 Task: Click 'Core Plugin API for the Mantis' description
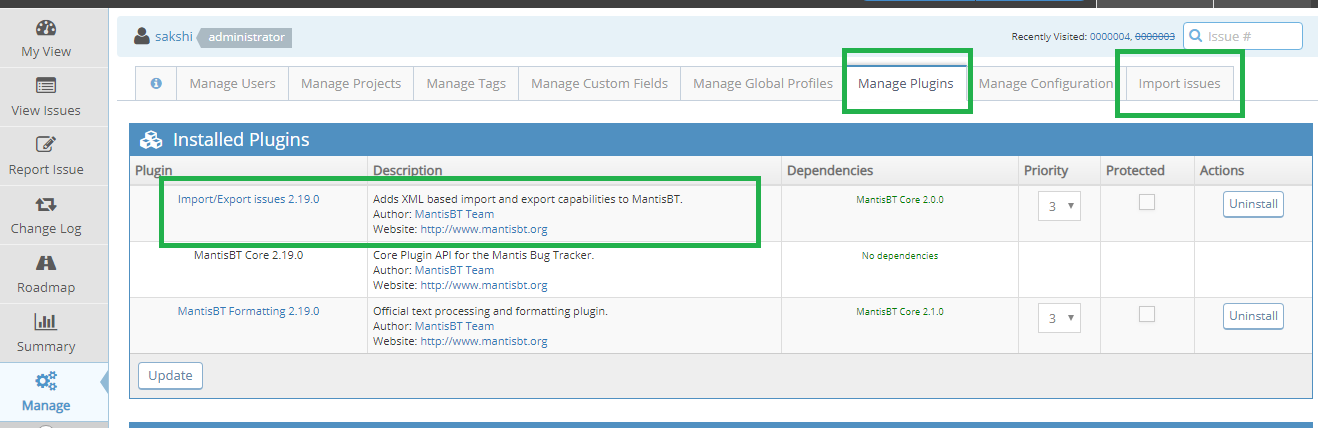(484, 255)
